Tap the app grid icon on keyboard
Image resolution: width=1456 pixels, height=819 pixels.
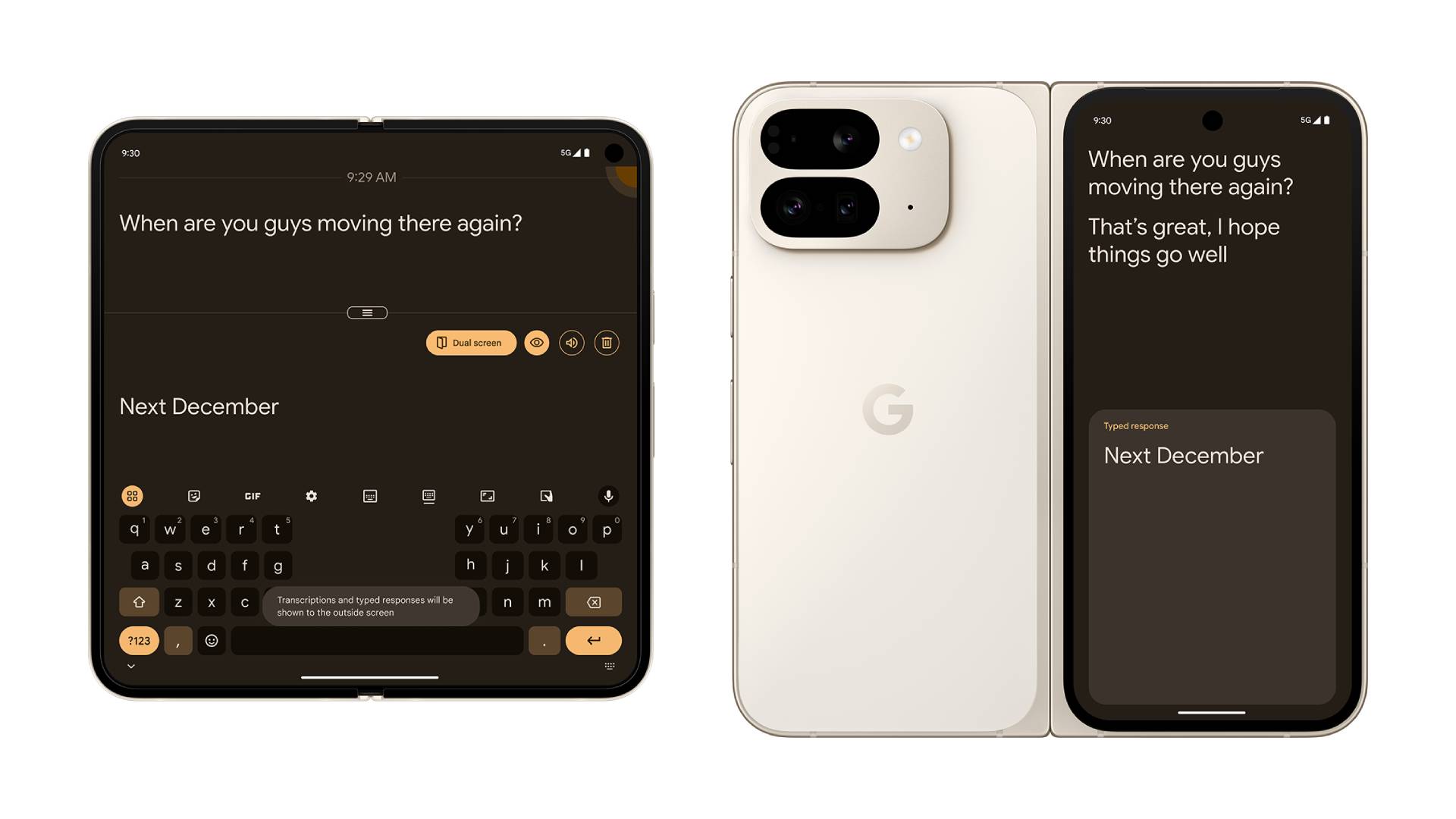(133, 495)
